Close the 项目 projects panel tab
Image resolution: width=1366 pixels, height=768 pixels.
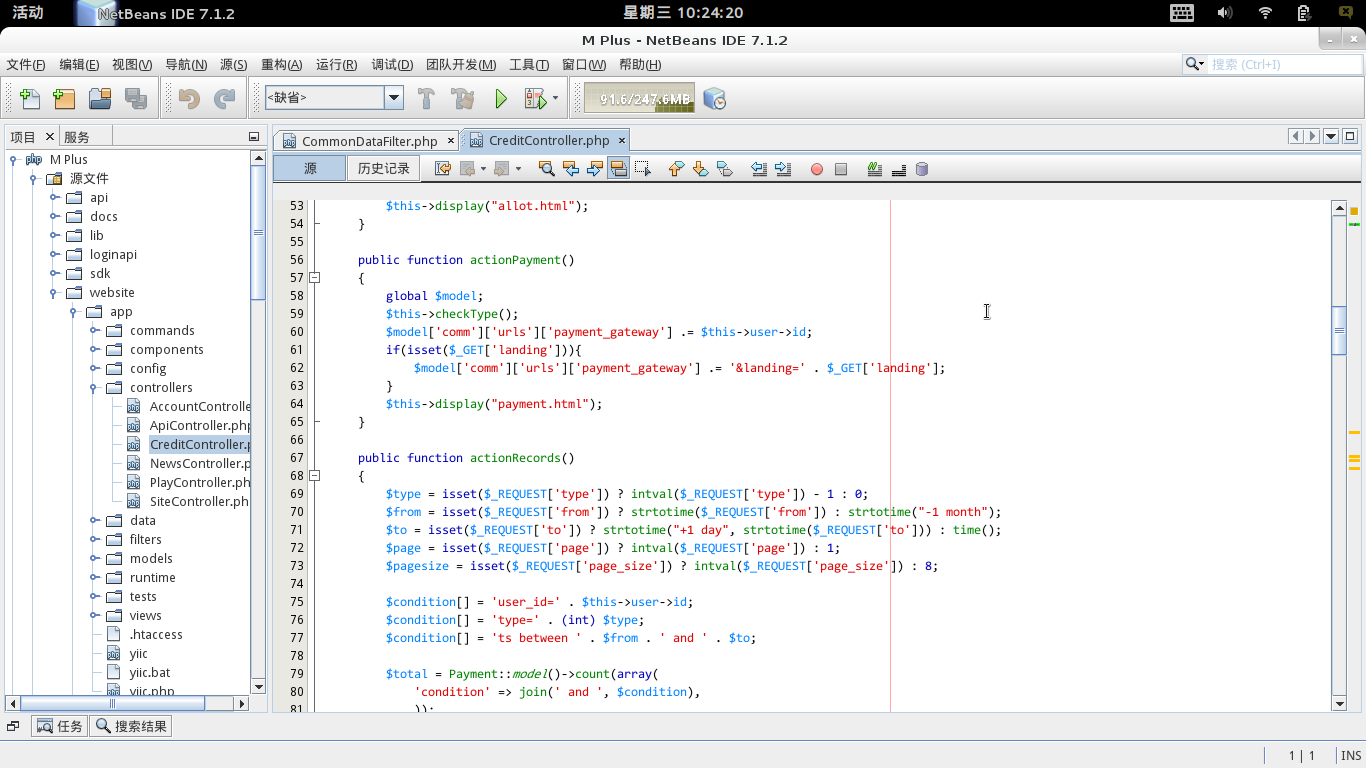click(x=49, y=137)
